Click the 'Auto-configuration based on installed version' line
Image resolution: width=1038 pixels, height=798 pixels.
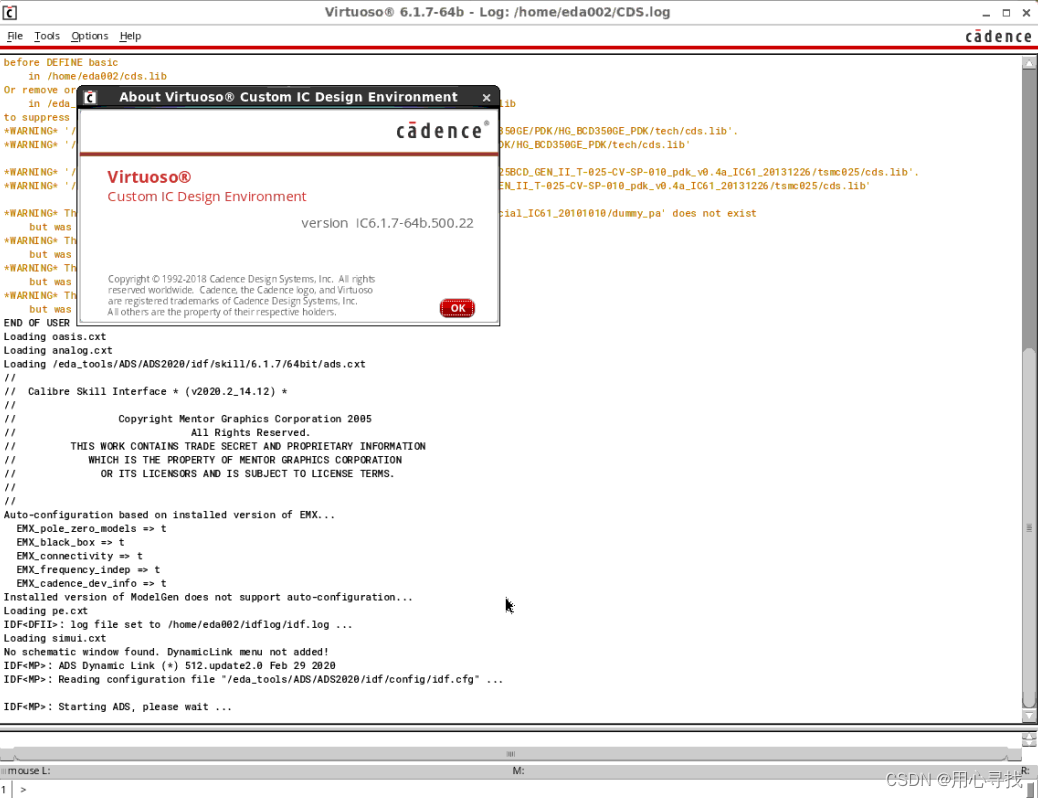tap(169, 515)
